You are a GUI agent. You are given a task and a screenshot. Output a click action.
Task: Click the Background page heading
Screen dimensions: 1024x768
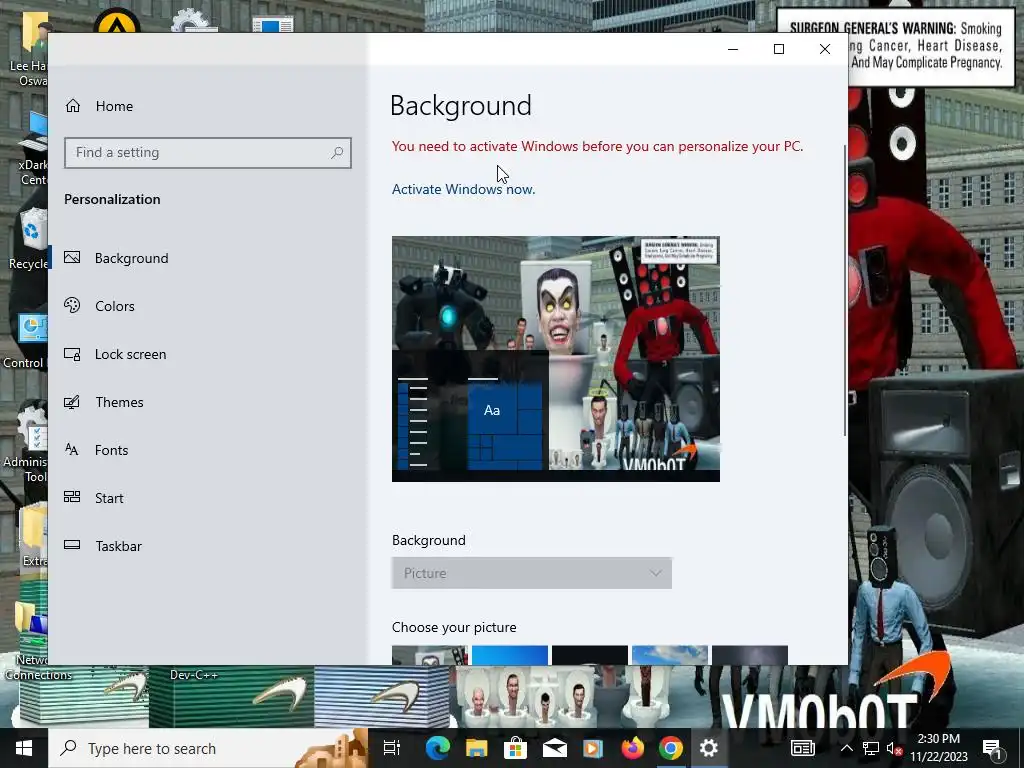(461, 106)
